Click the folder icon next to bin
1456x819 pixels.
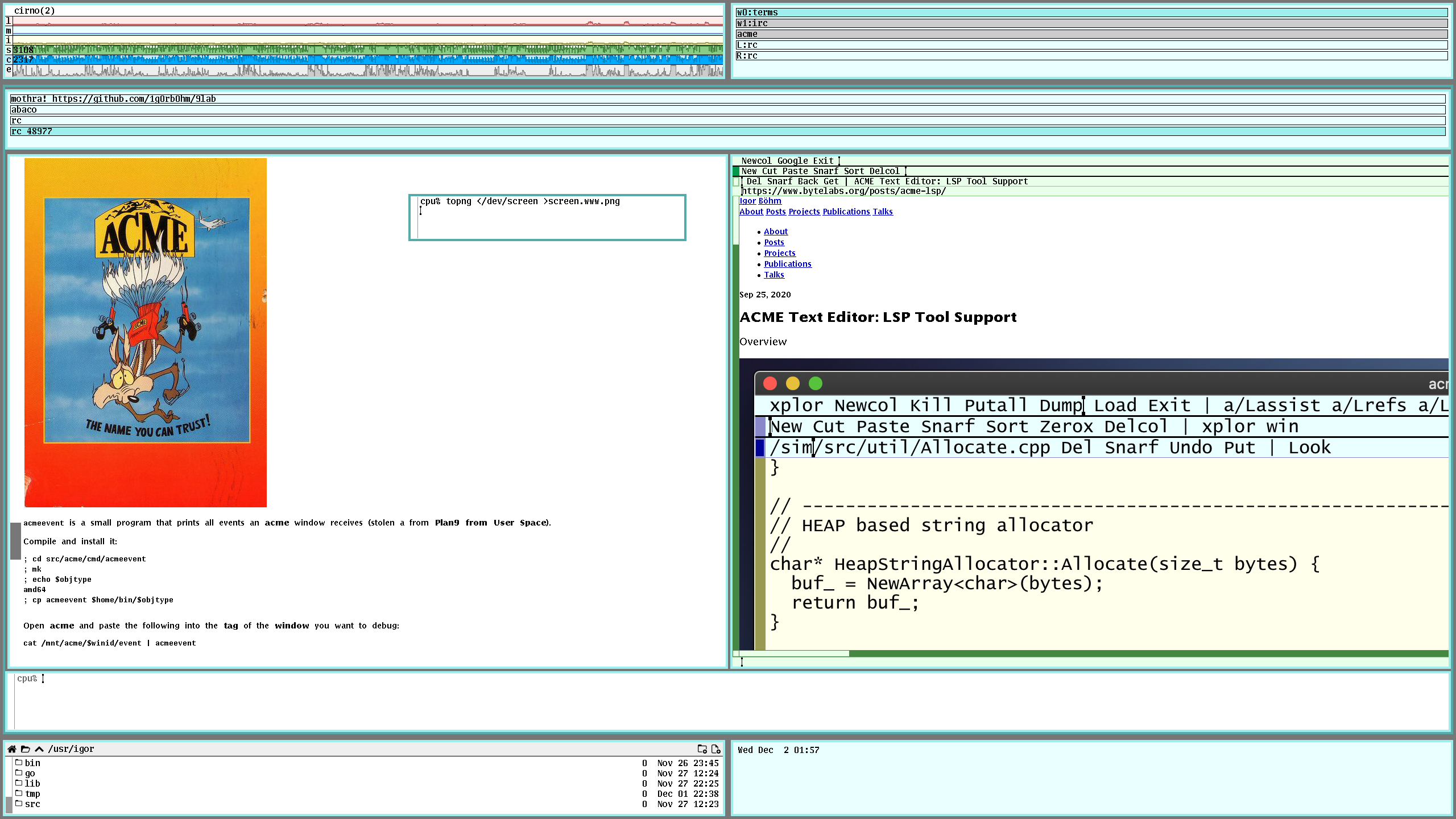tap(19, 763)
